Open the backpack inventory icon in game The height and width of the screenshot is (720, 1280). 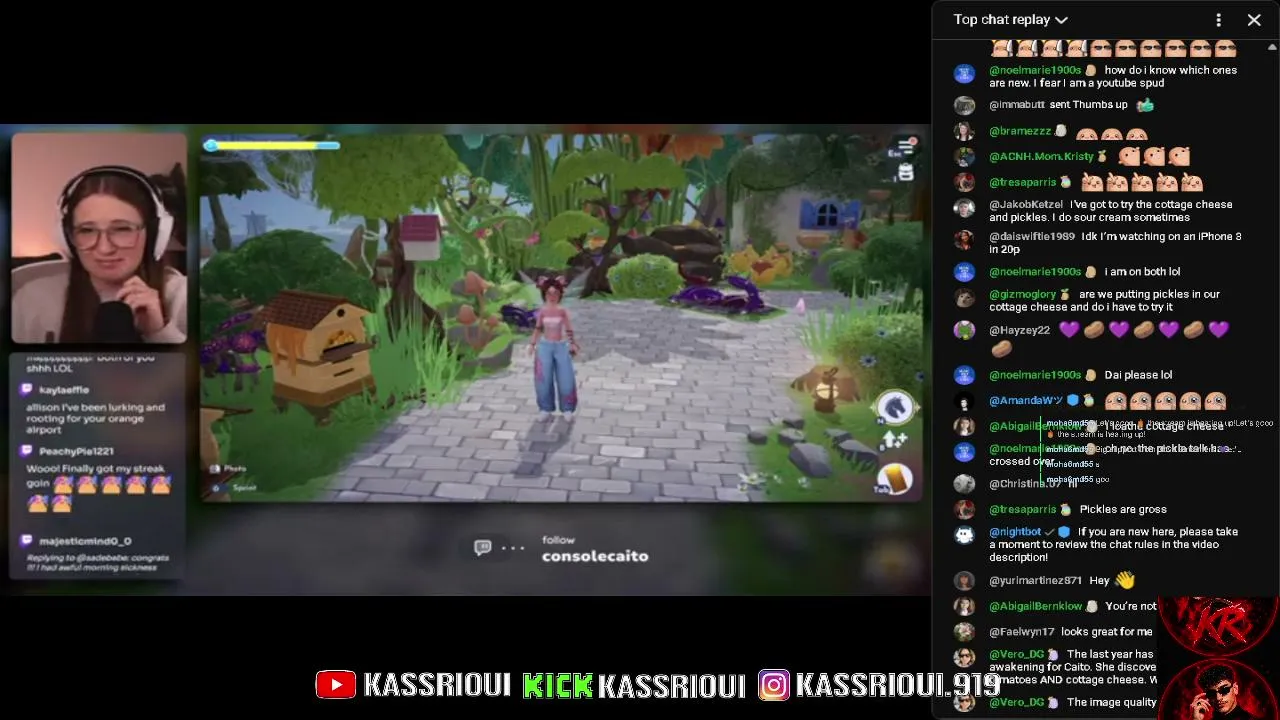(905, 172)
